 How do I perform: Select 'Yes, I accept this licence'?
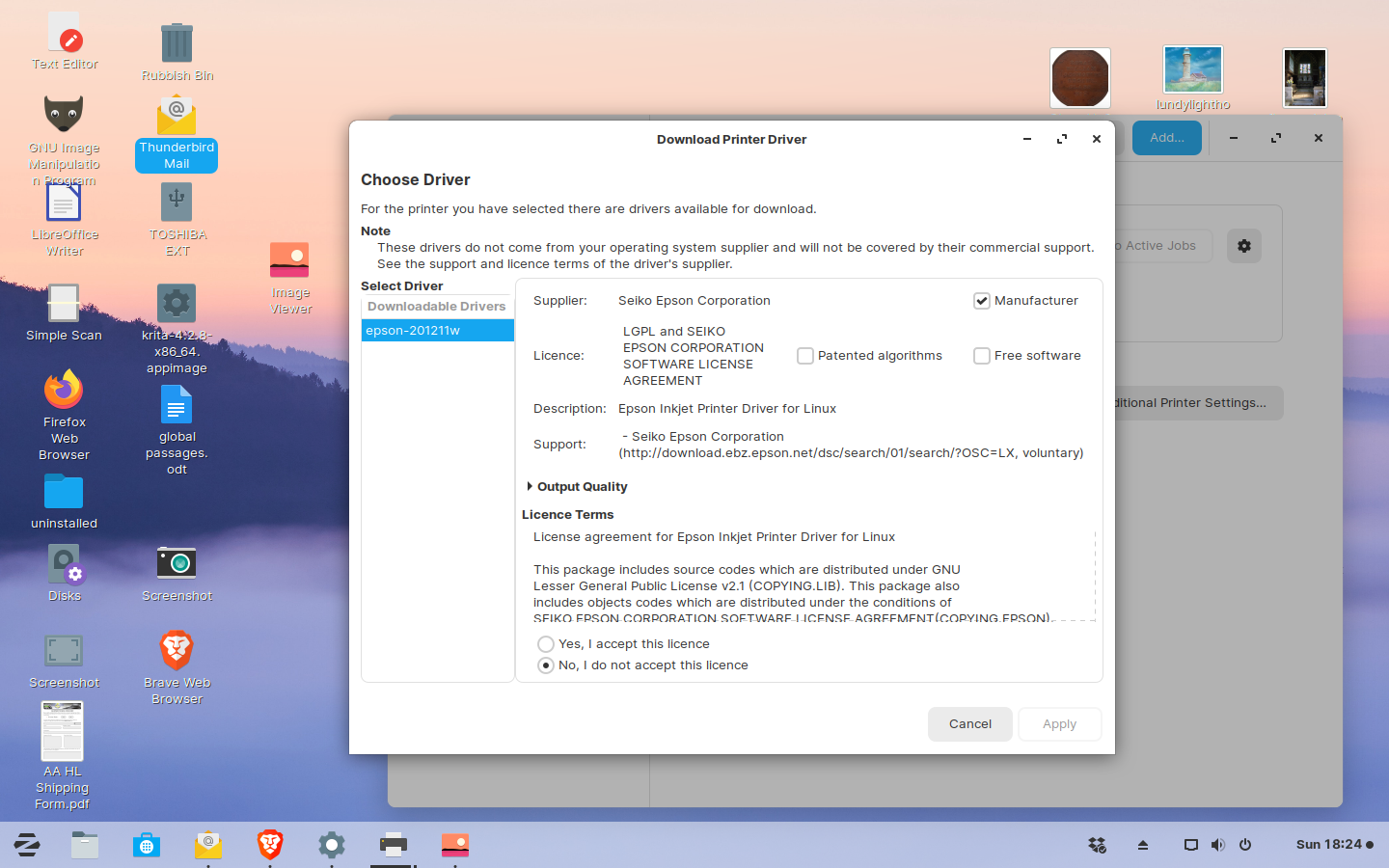click(546, 644)
